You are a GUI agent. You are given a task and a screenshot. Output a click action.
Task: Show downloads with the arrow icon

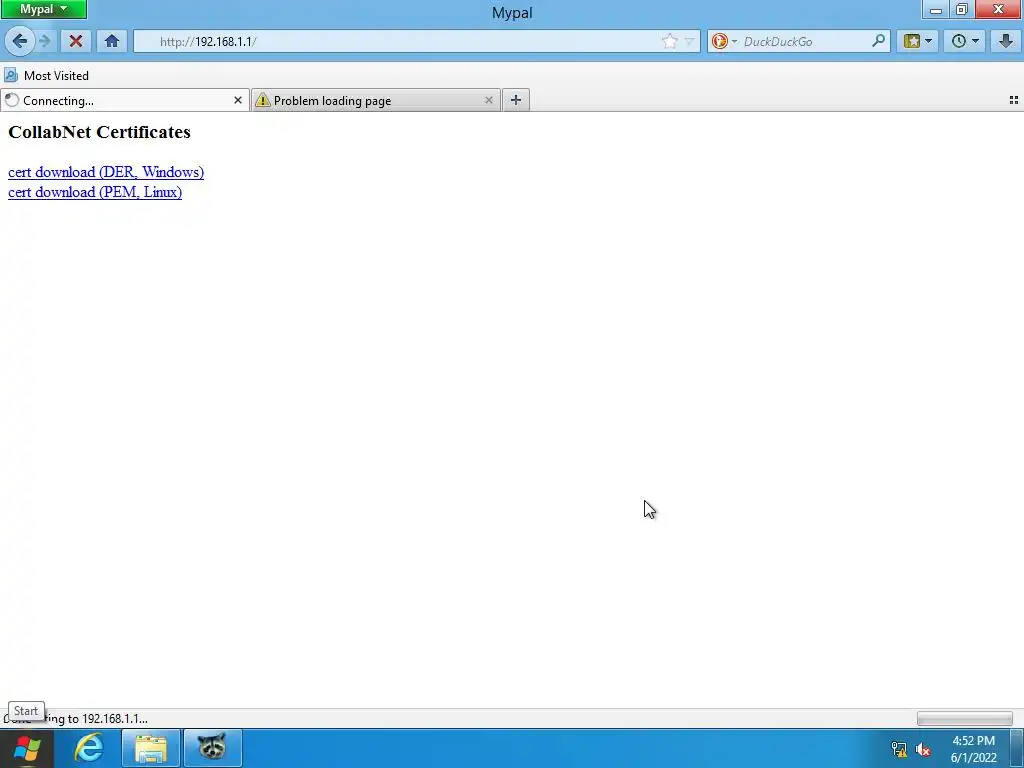1006,41
